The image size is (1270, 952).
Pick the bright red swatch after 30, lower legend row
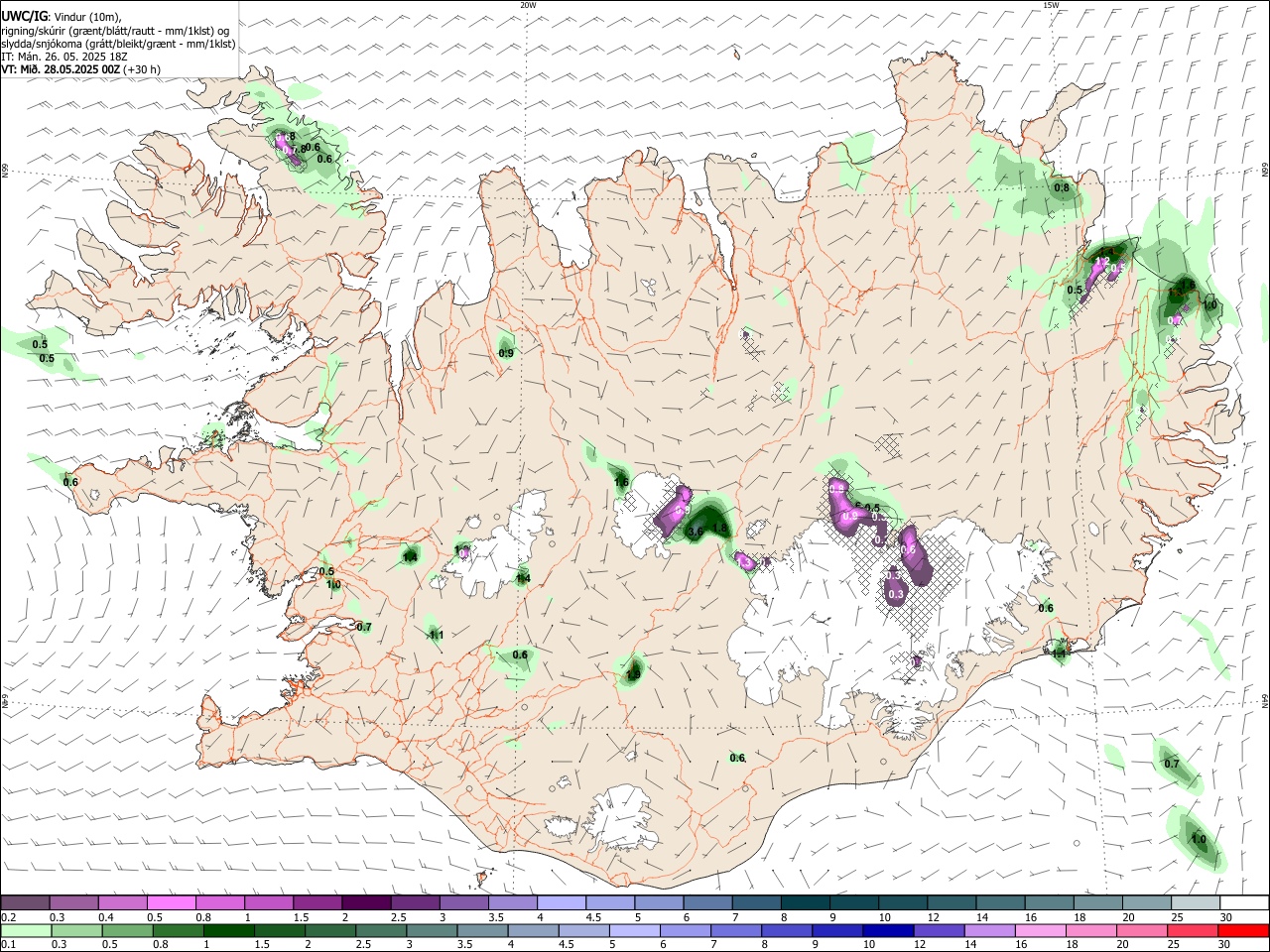(1242, 930)
